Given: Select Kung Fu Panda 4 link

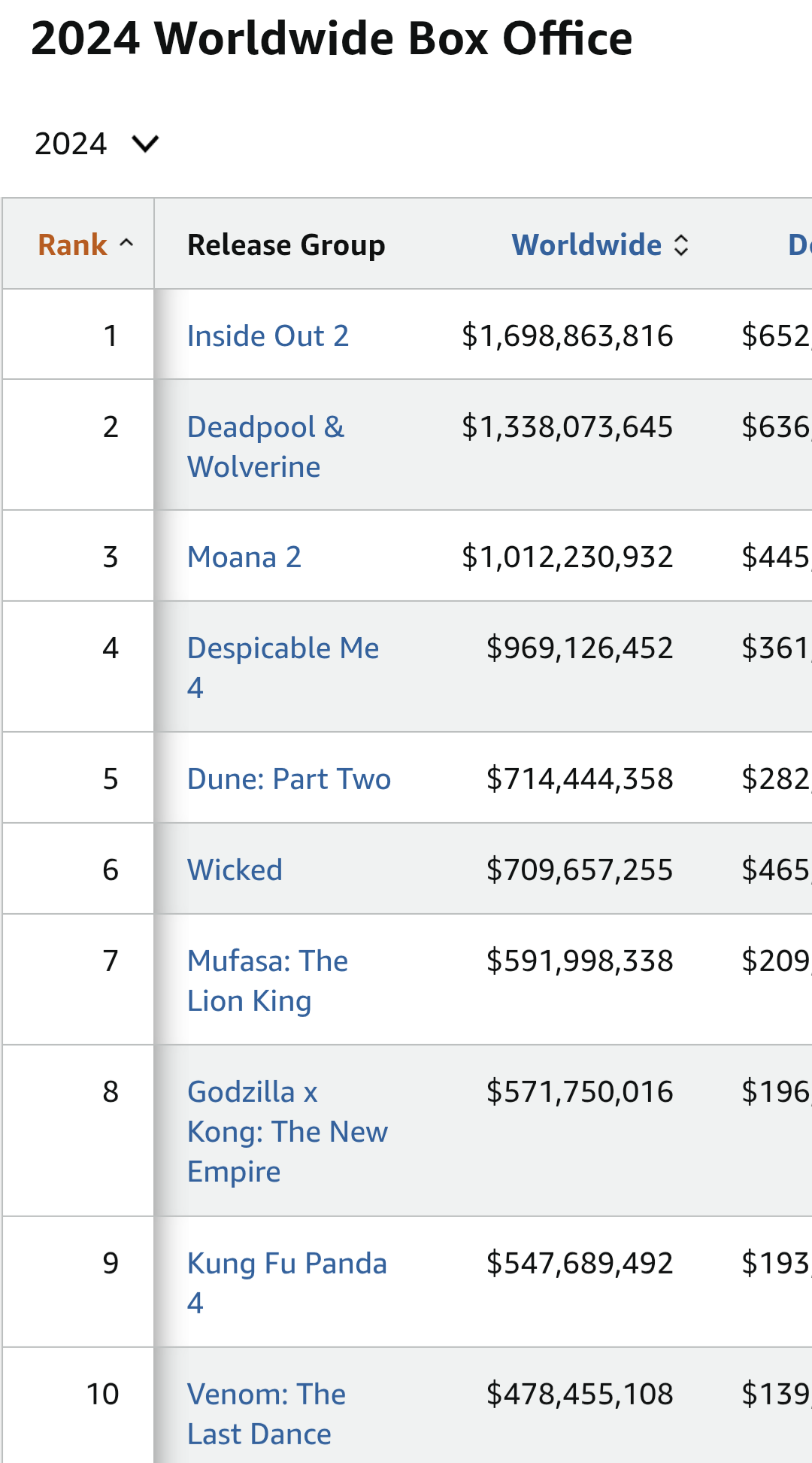Looking at the screenshot, I should click(286, 1282).
